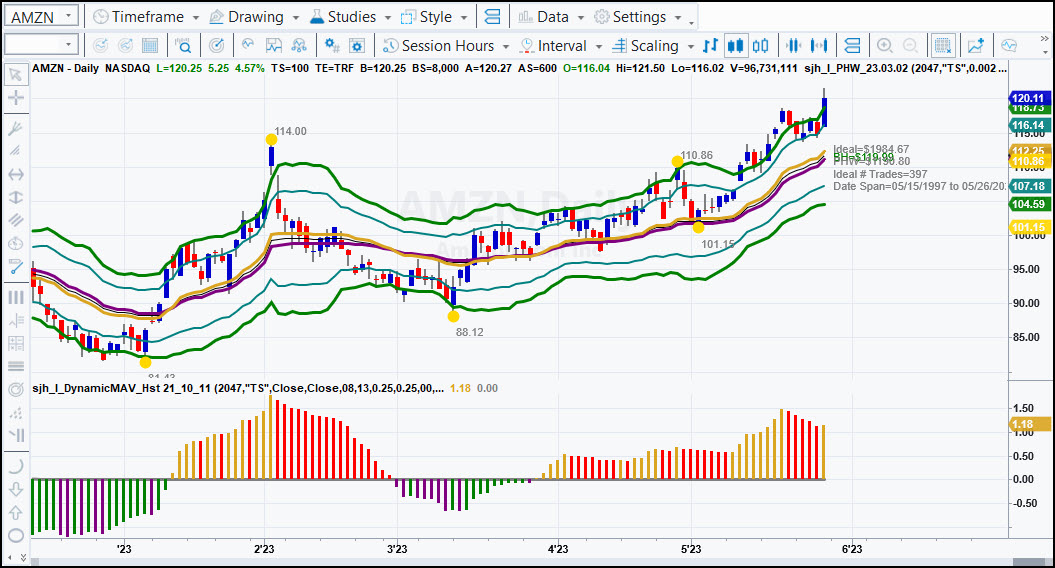The width and height of the screenshot is (1055, 568).
Task: Click the chart speech bubble icon
Action: point(1009,46)
